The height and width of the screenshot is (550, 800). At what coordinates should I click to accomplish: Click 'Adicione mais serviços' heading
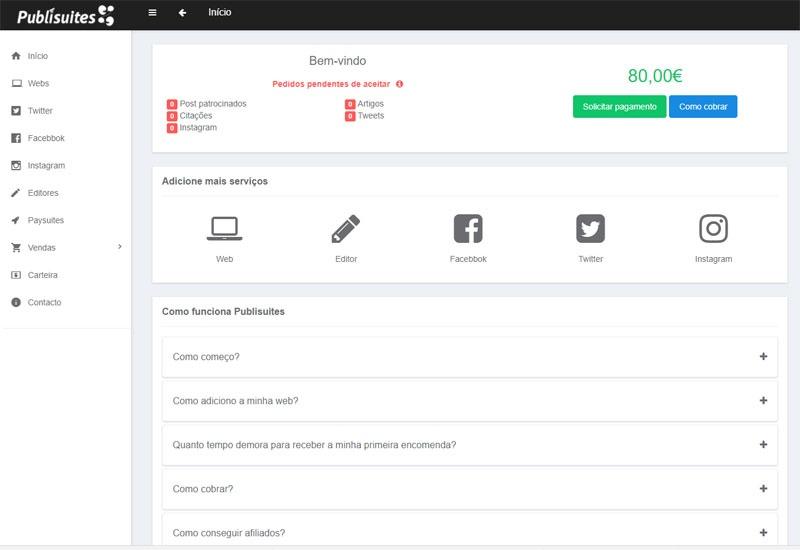(x=215, y=181)
